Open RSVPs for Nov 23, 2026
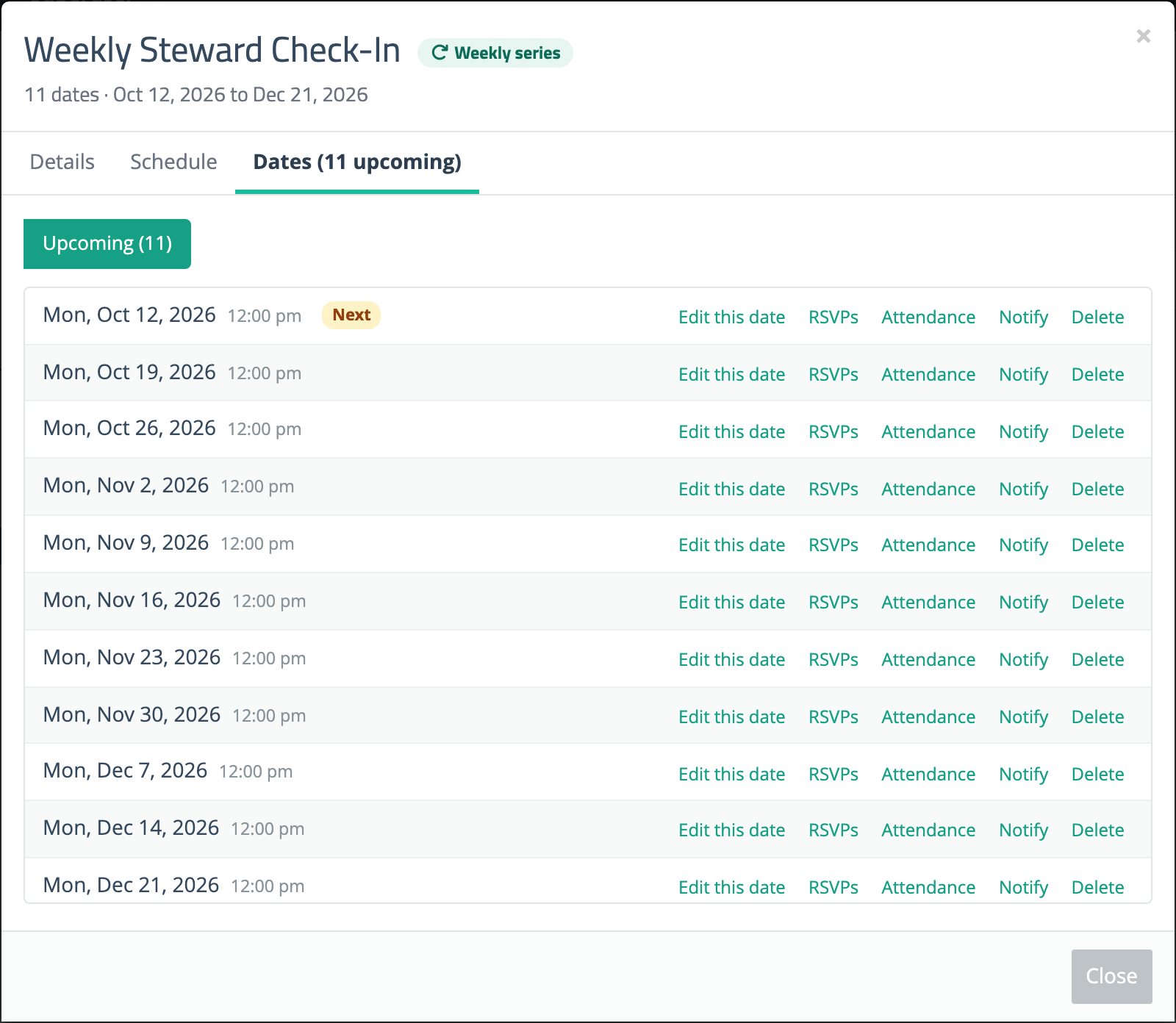The width and height of the screenshot is (1176, 1023). click(x=833, y=659)
